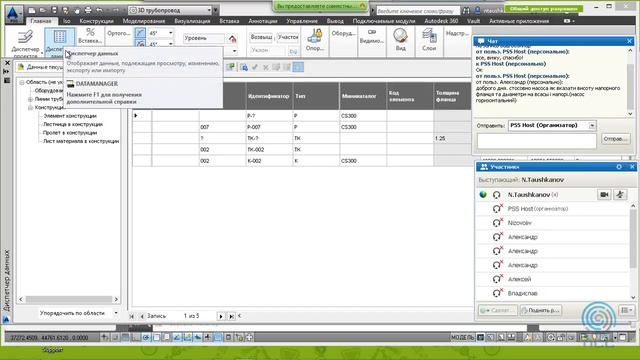Click the Вставка... percent icon button
The image size is (640, 360).
point(90,36)
